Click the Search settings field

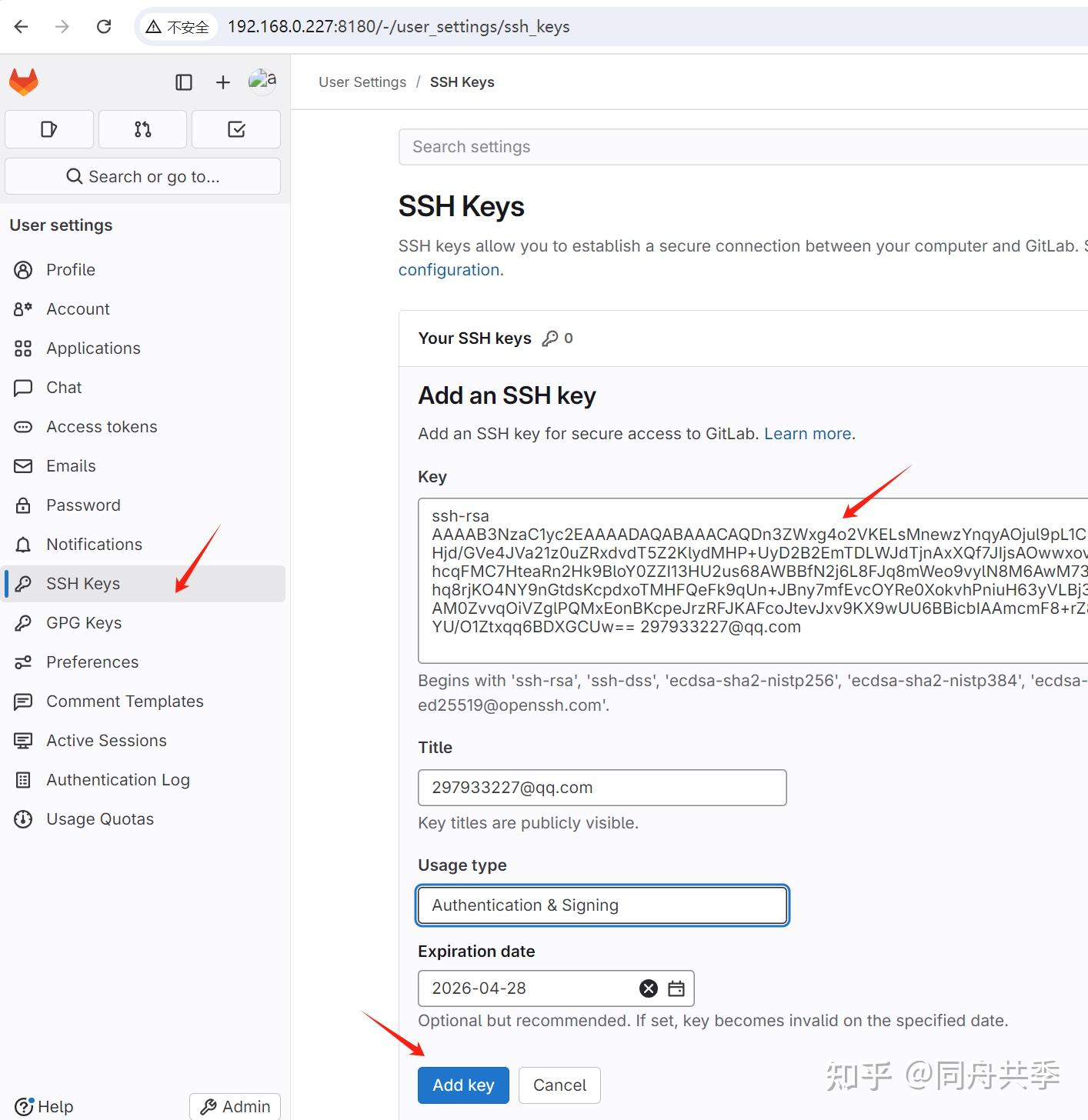[x=743, y=147]
